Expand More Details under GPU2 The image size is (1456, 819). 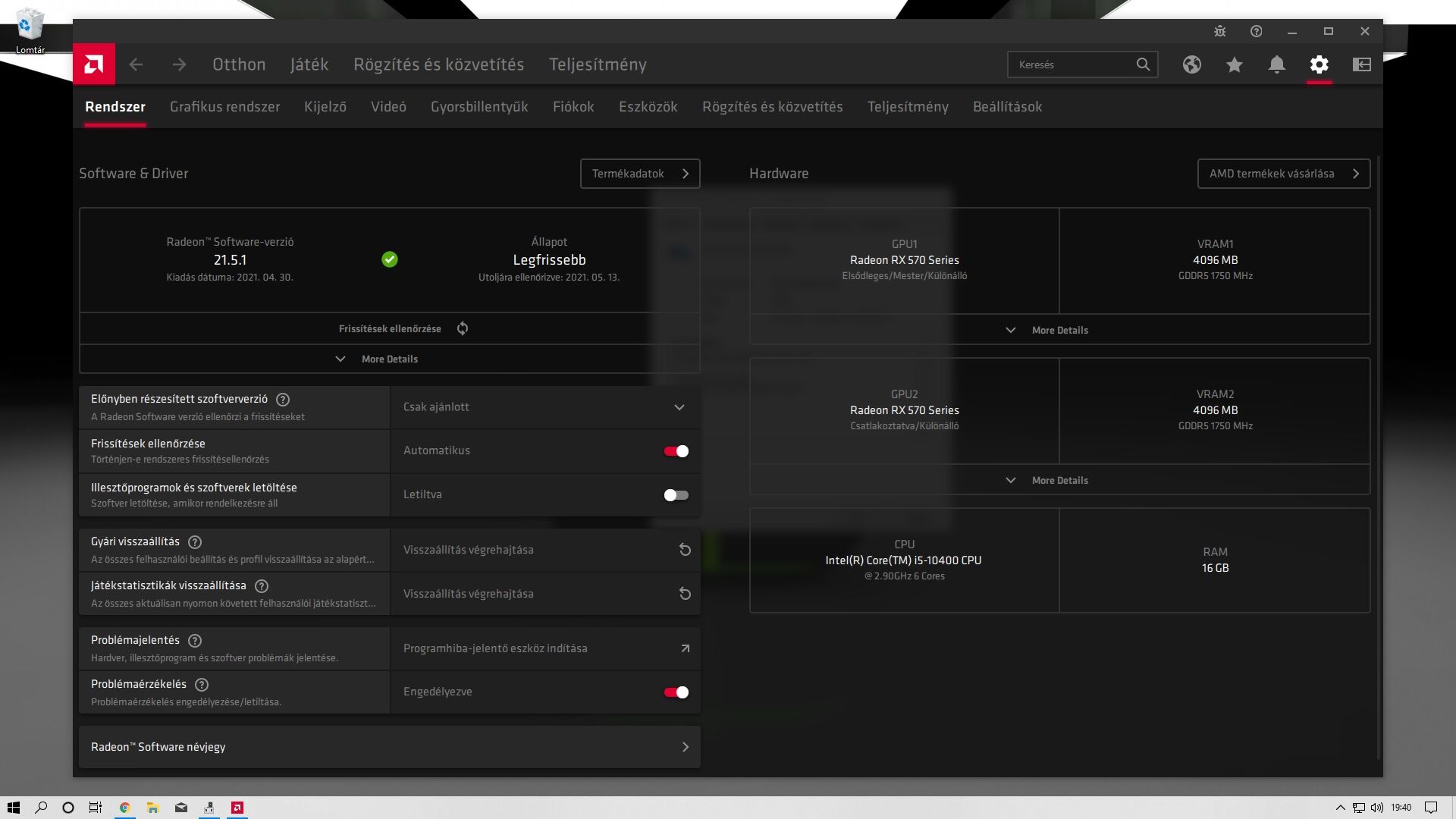tap(1059, 480)
